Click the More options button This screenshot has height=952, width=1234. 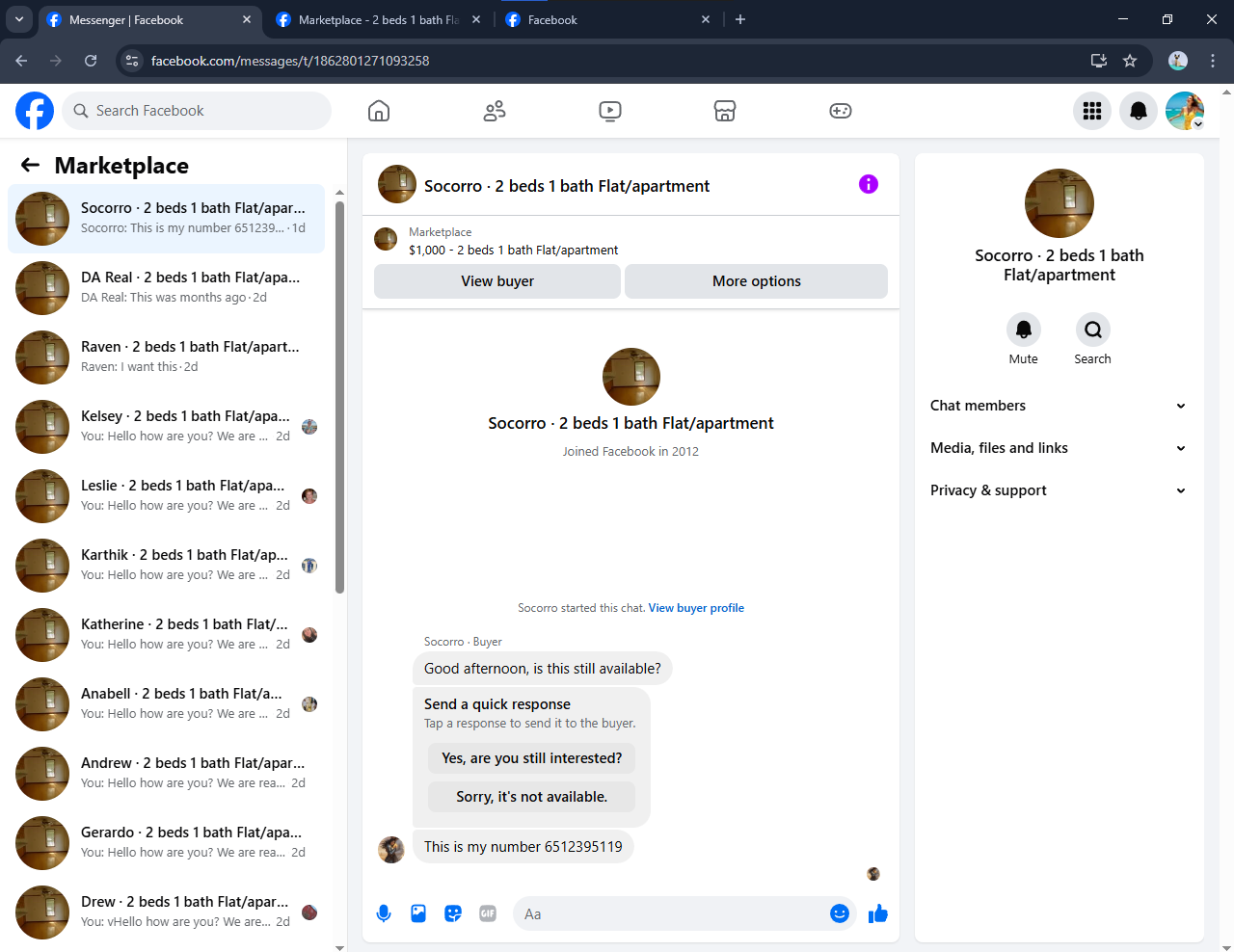(x=757, y=281)
